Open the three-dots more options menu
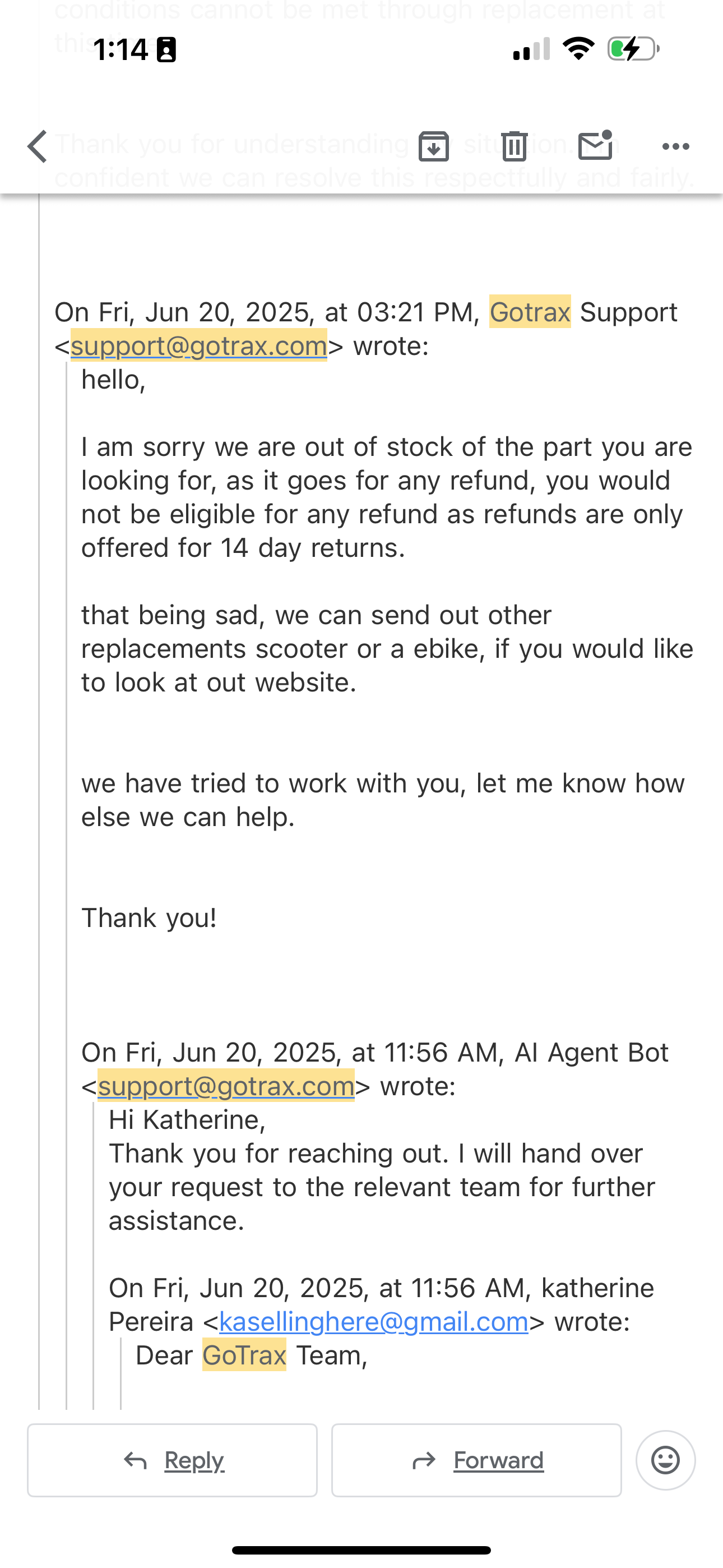 675,146
